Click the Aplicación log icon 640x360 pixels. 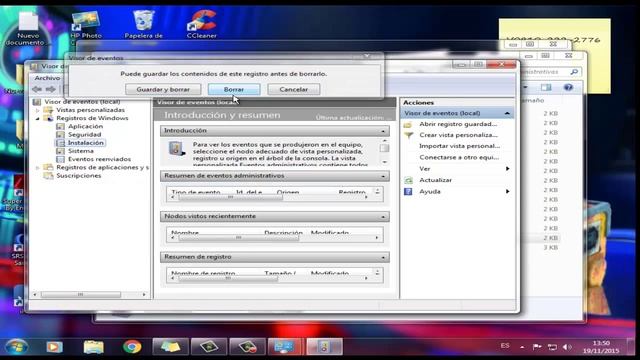click(x=60, y=127)
